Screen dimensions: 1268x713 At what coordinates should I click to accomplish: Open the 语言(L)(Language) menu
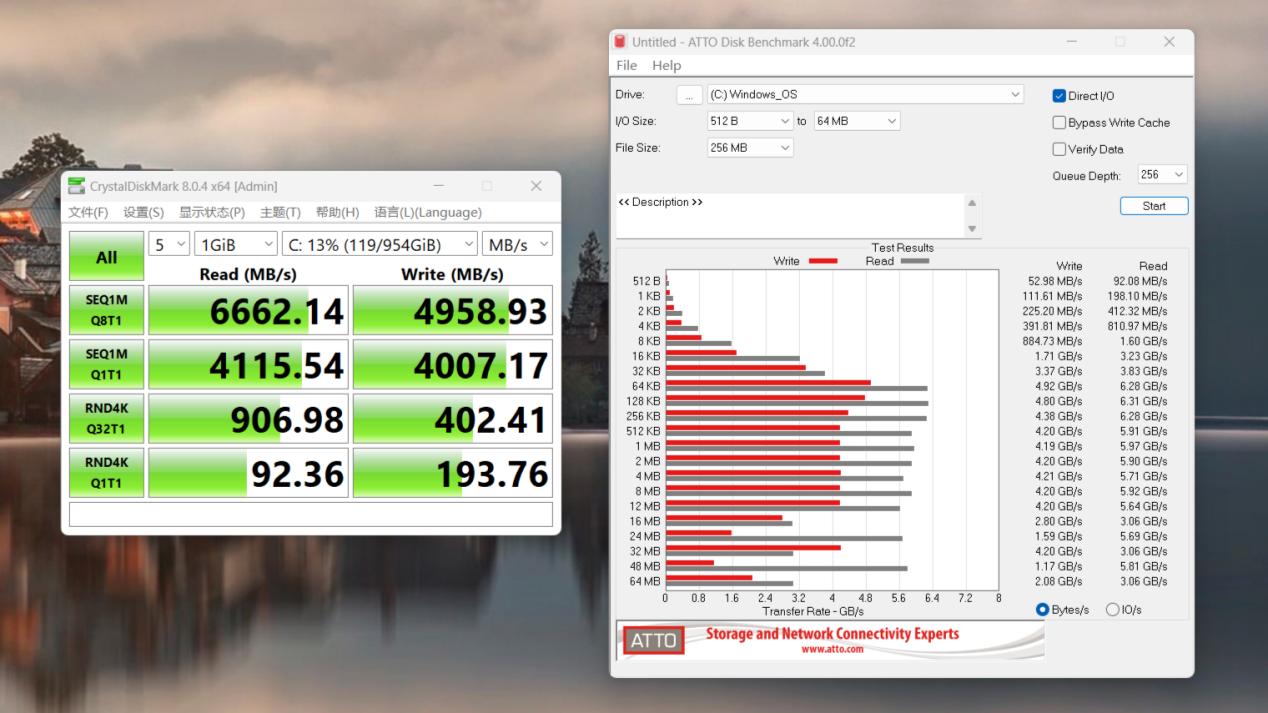428,212
